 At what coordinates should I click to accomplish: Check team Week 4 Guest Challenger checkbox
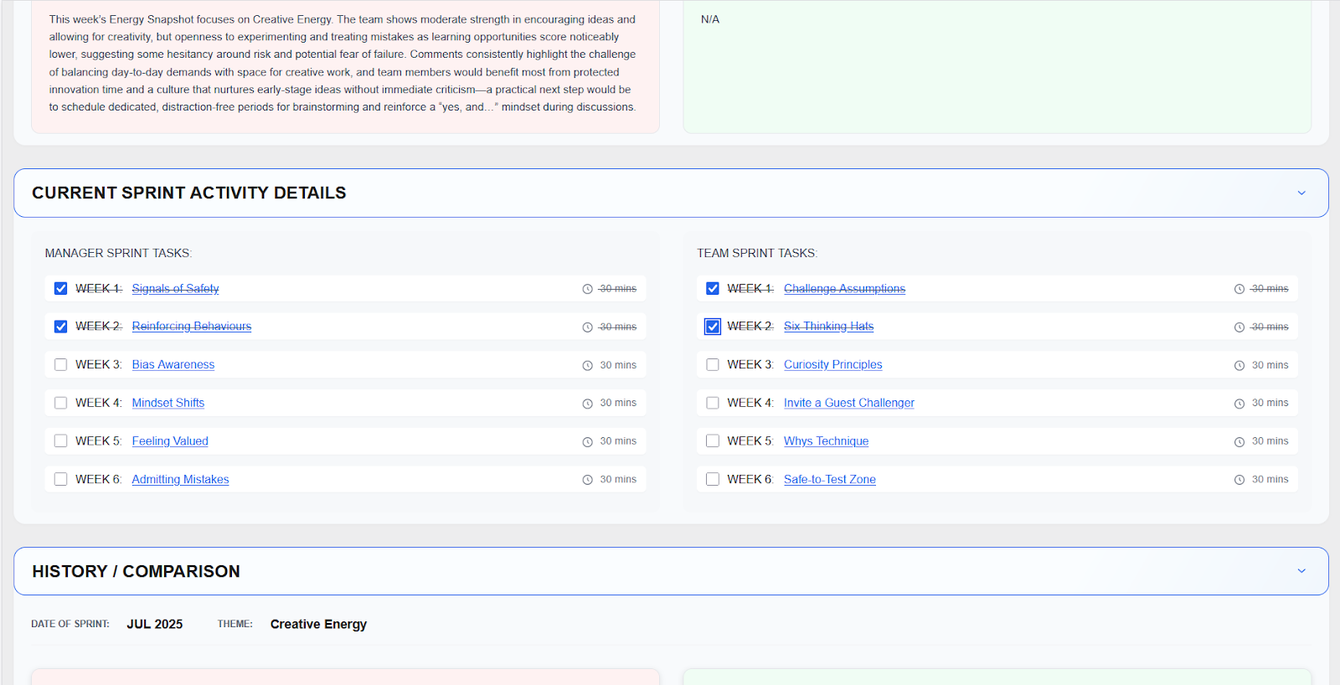pyautogui.click(x=713, y=403)
